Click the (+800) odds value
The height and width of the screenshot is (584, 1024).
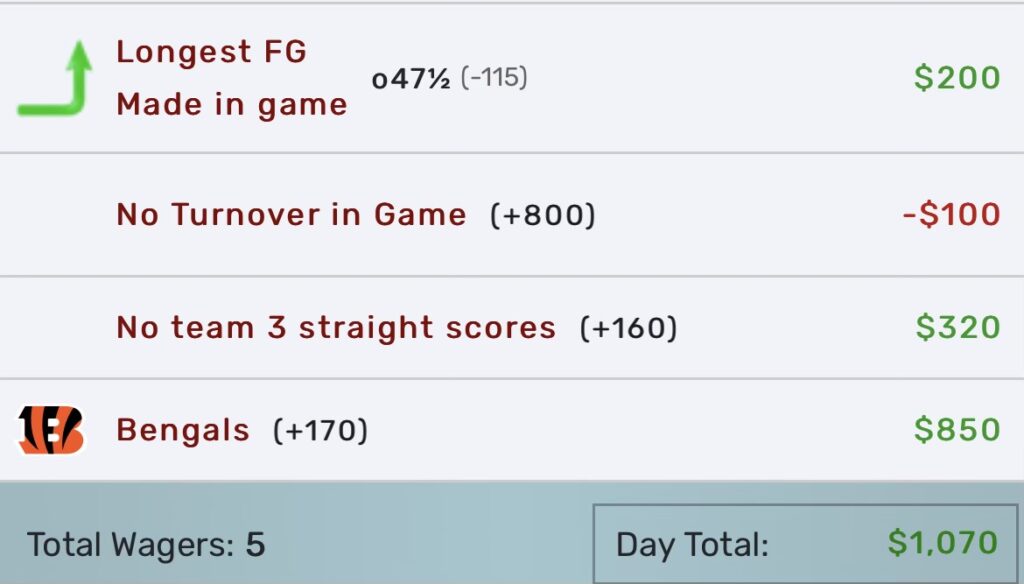coord(543,215)
